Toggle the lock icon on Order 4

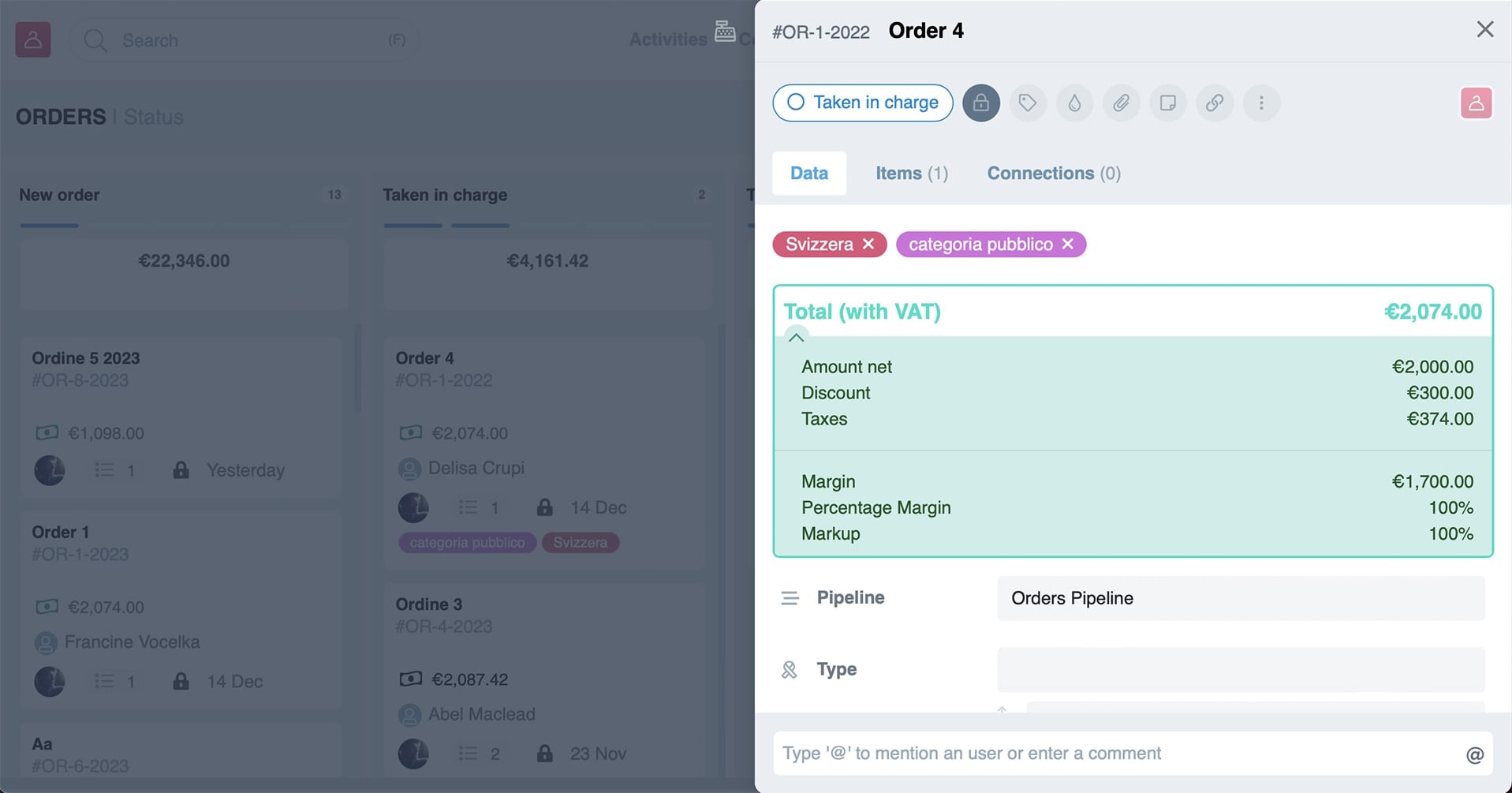click(980, 103)
